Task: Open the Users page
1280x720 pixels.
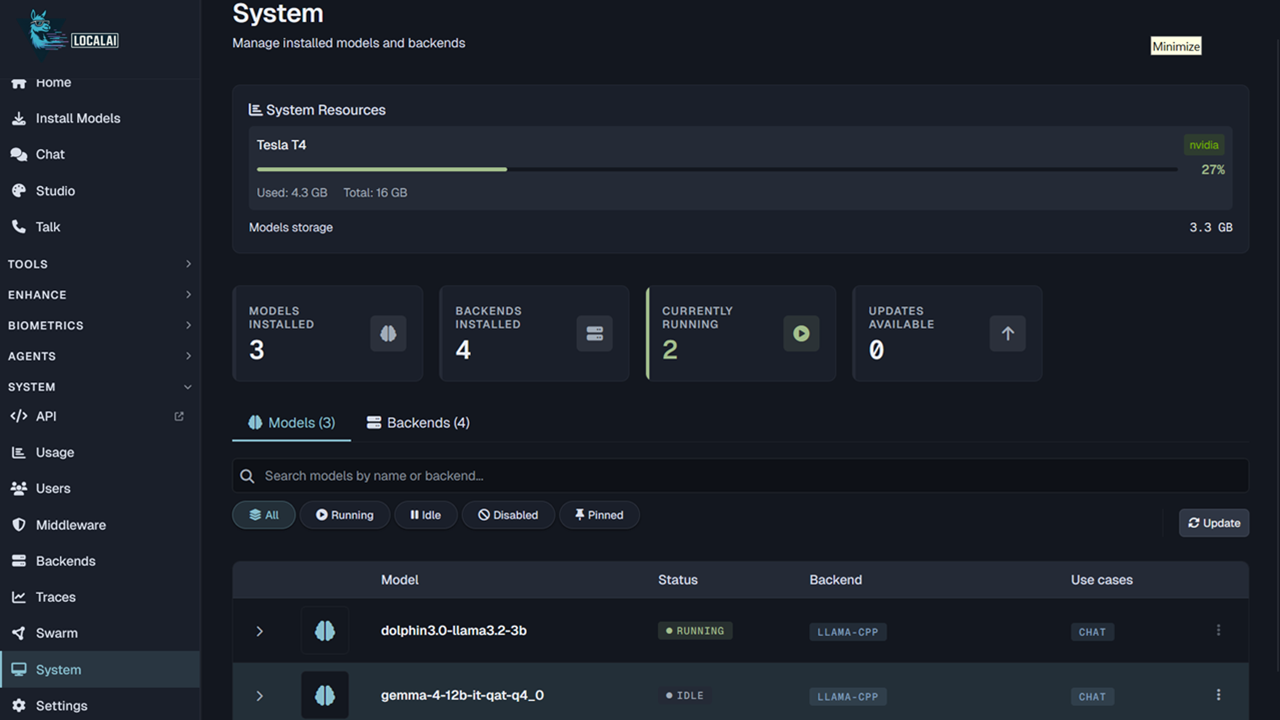Action: (x=100, y=488)
